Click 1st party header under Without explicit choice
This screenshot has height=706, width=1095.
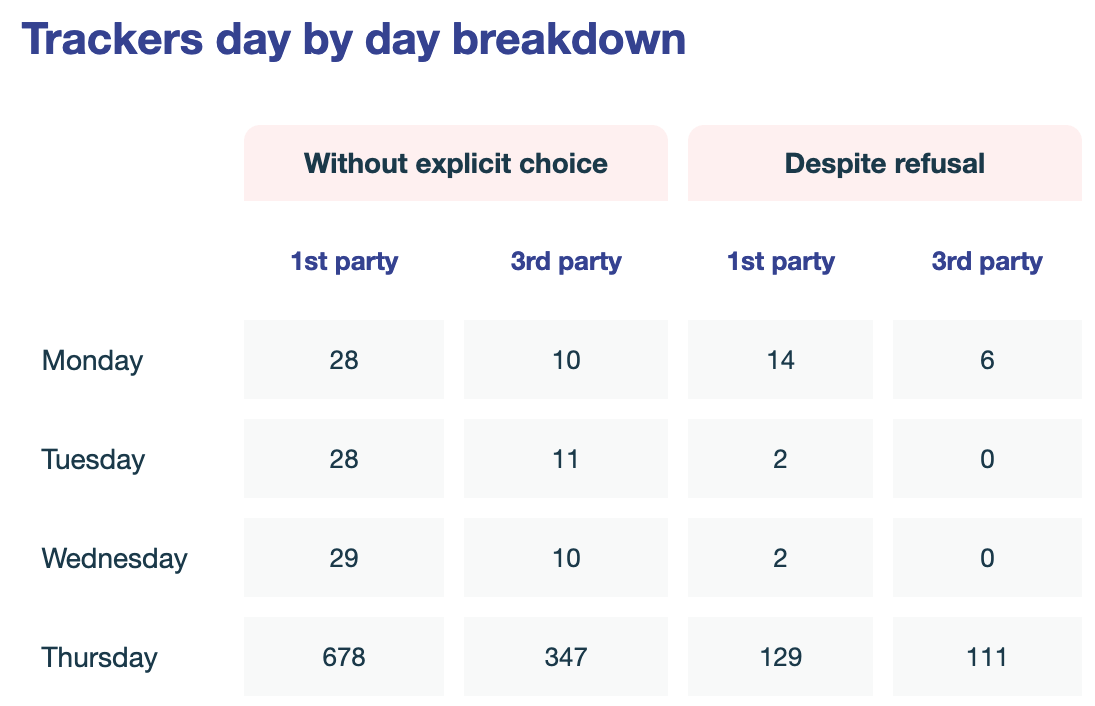point(344,262)
